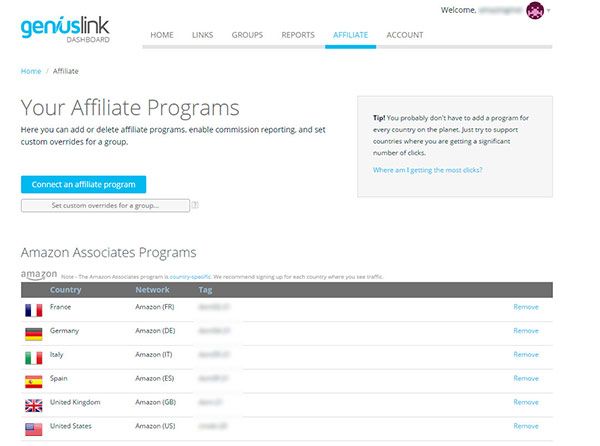600x446 pixels.
Task: Remove the France Amazon program
Action: pos(526,307)
